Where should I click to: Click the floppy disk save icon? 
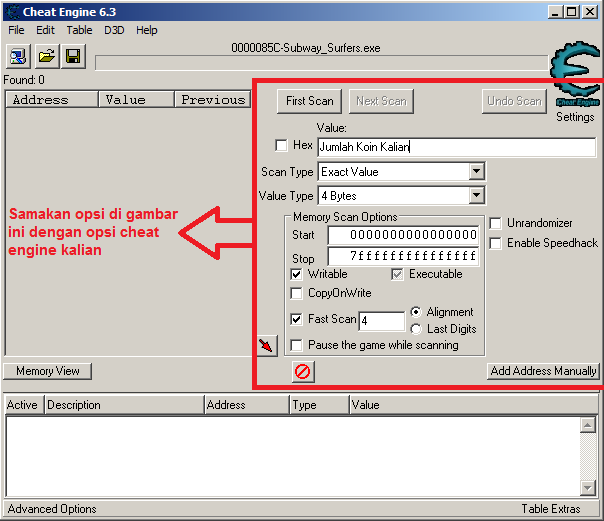coord(73,56)
